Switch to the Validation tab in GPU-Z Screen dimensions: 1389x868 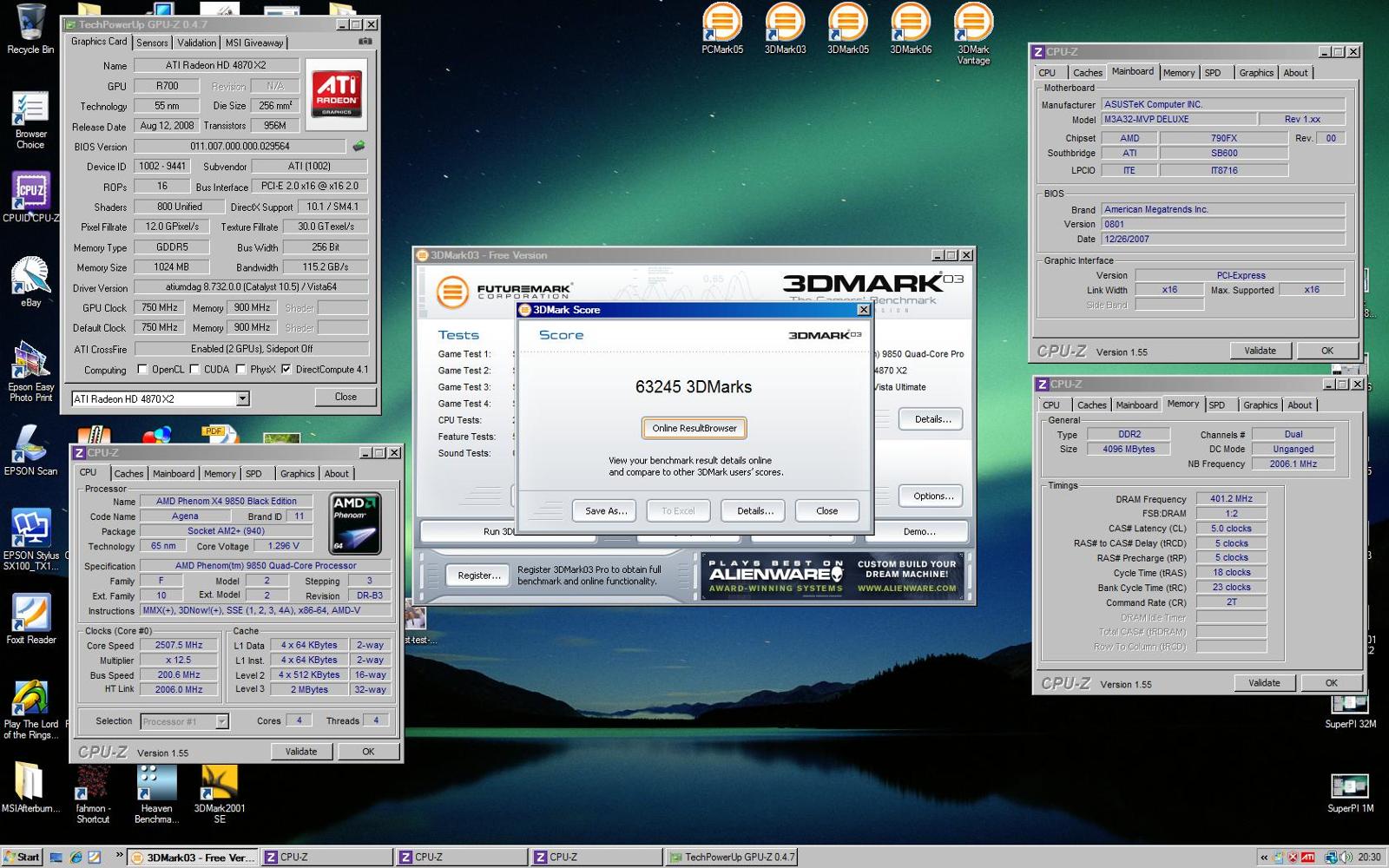point(197,43)
